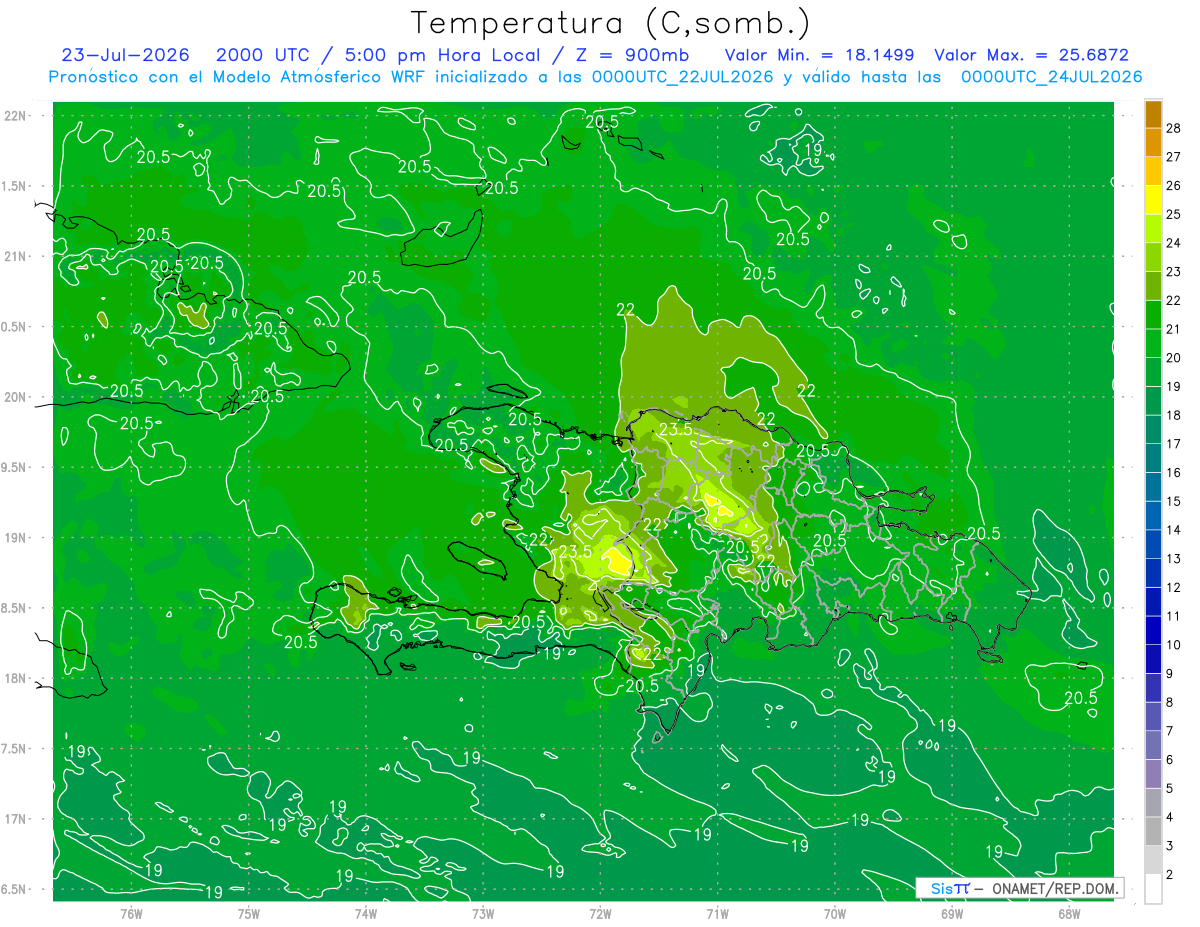The width and height of the screenshot is (1200, 927).
Task: Click the "22" value on the color scale
Action: (1174, 300)
